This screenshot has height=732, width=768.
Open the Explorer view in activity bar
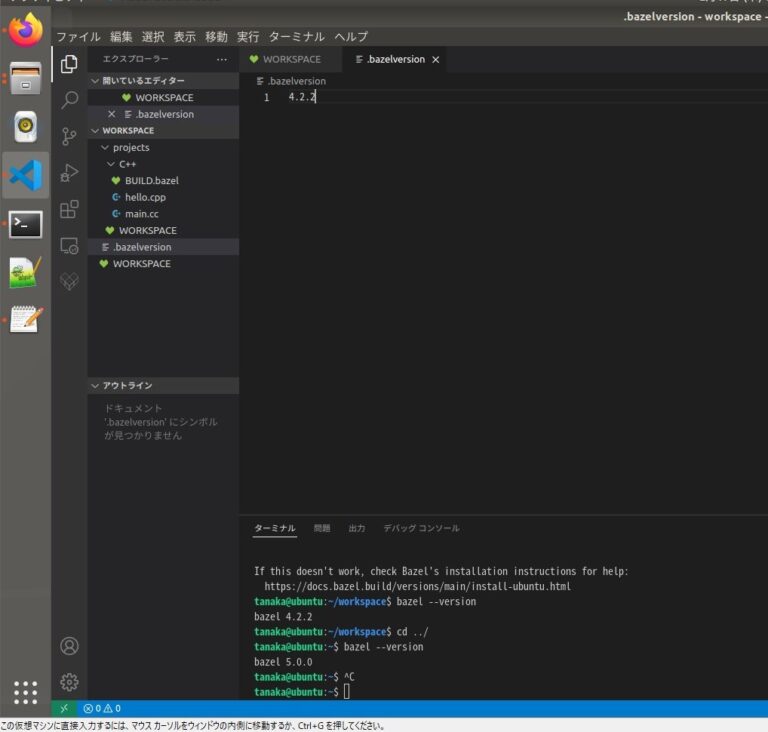coord(69,64)
